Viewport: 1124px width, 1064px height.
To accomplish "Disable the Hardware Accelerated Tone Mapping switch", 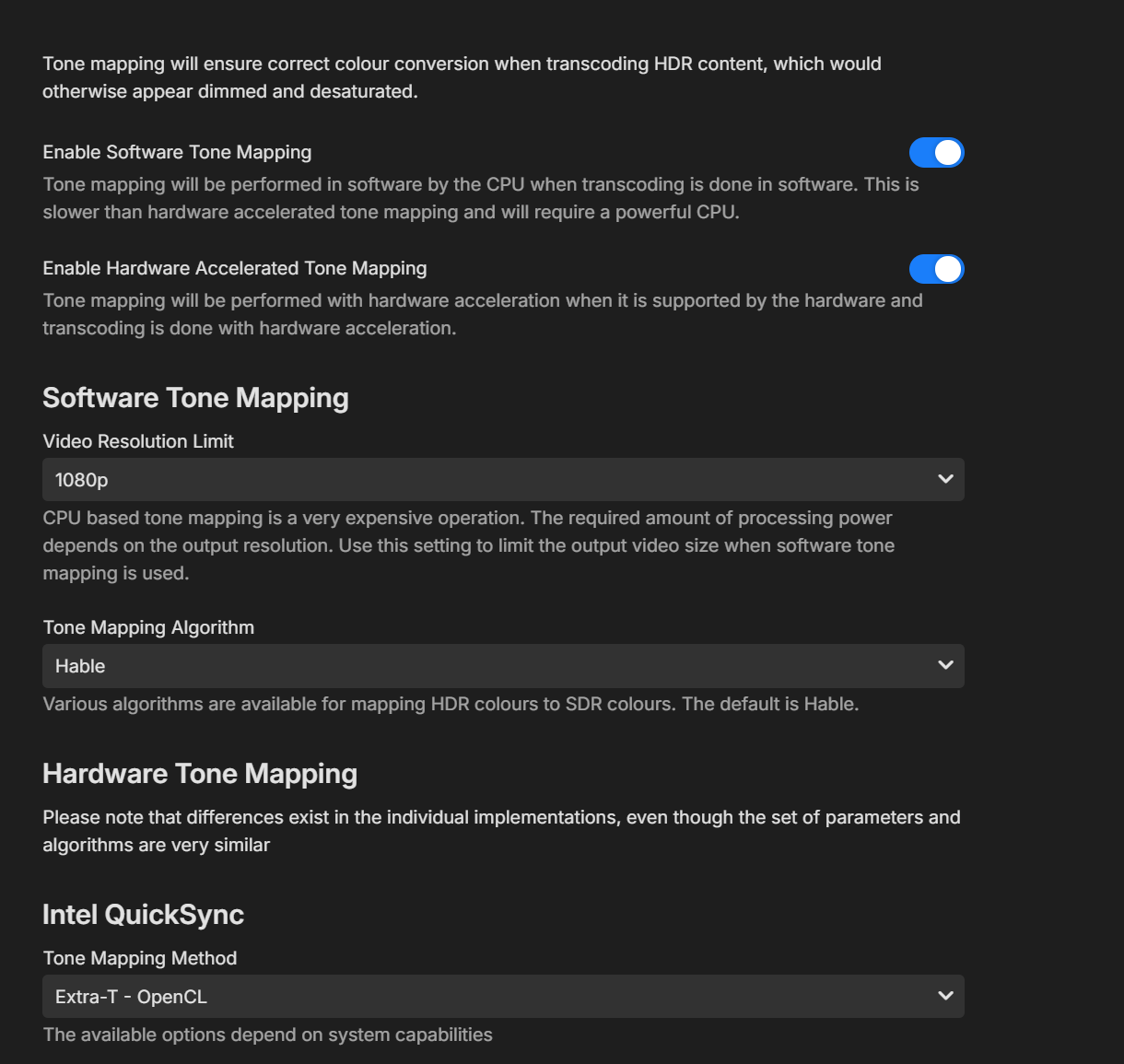I will (x=936, y=269).
